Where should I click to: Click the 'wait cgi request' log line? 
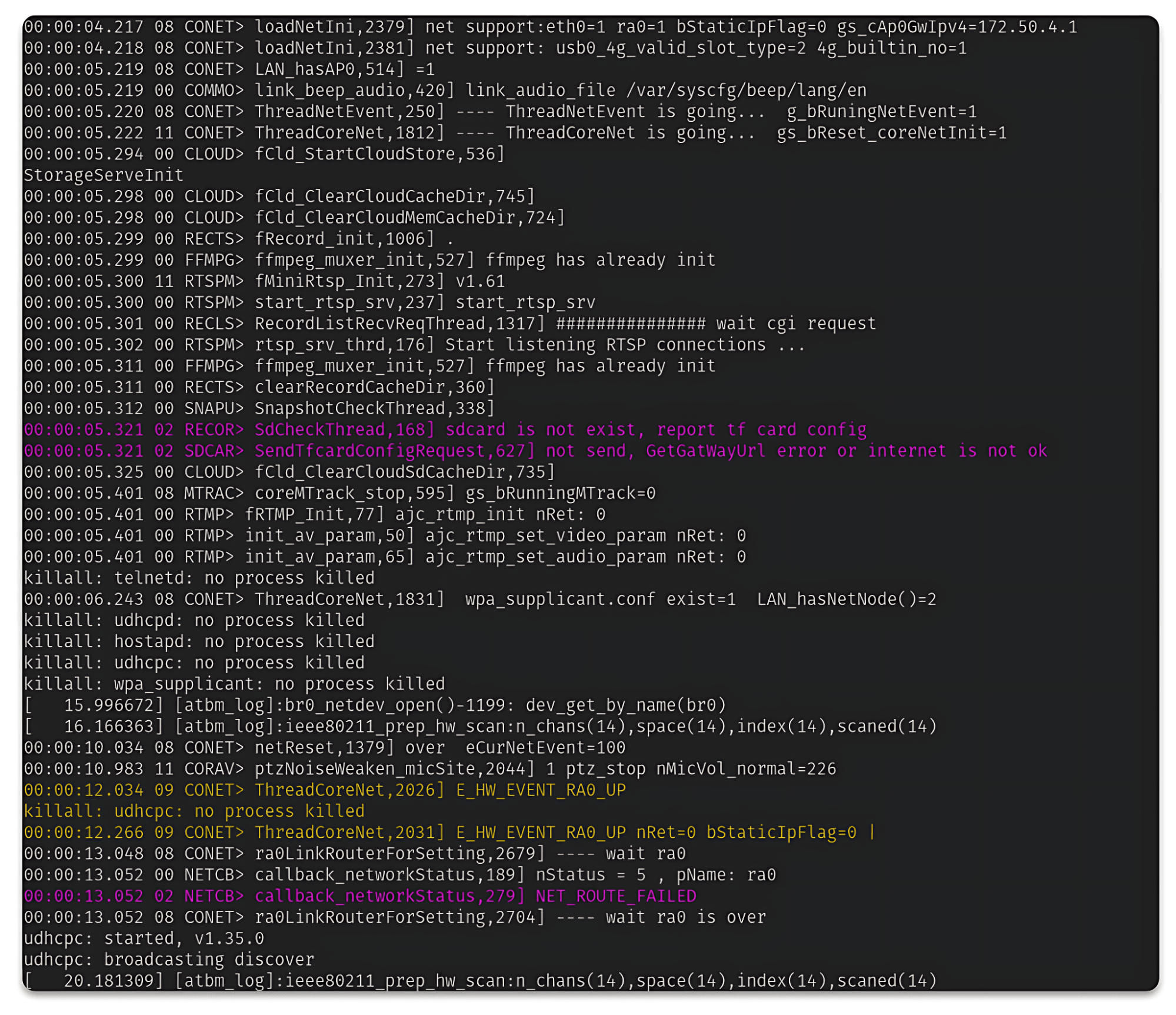[449, 324]
